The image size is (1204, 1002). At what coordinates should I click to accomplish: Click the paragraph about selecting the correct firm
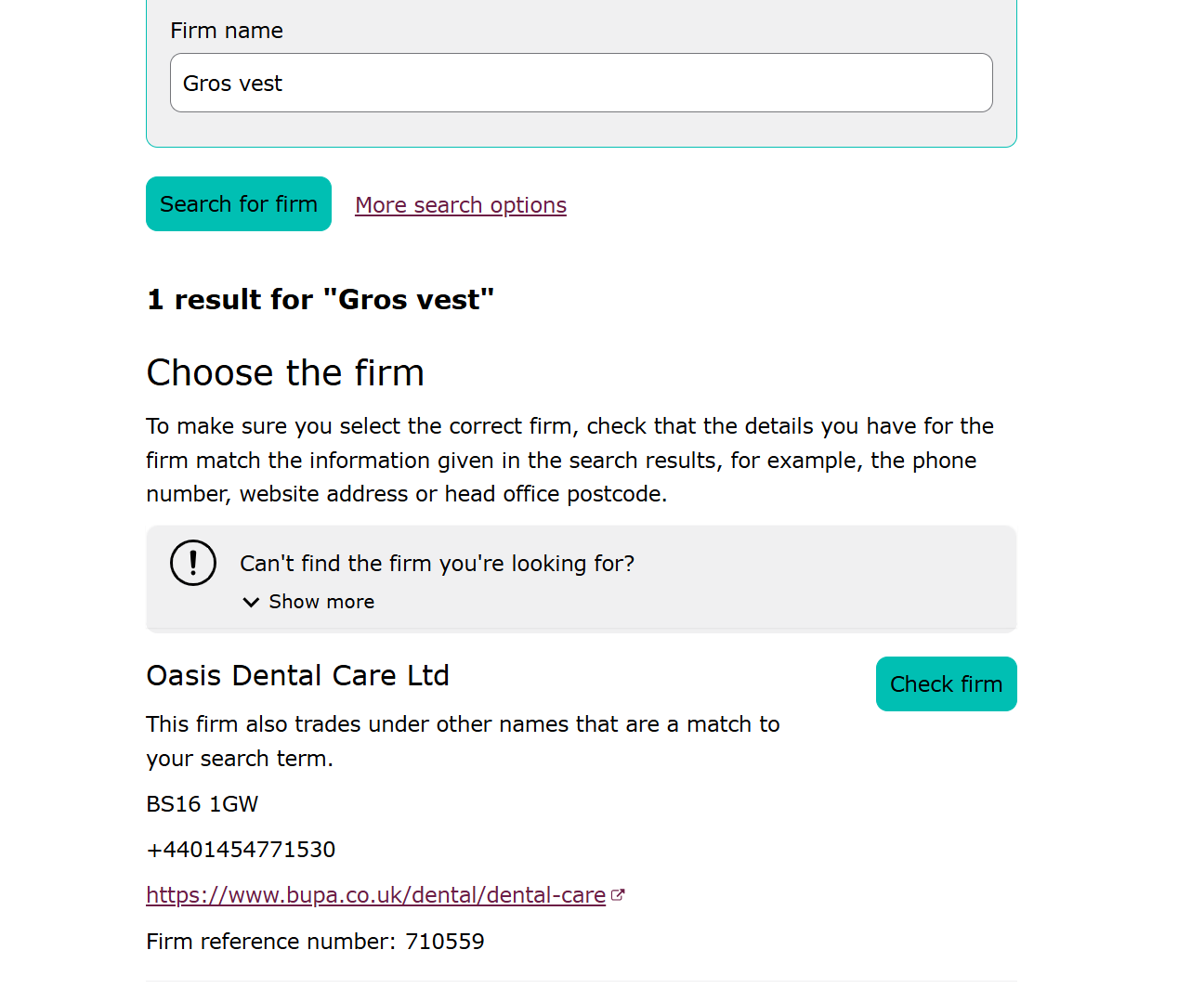click(x=570, y=460)
